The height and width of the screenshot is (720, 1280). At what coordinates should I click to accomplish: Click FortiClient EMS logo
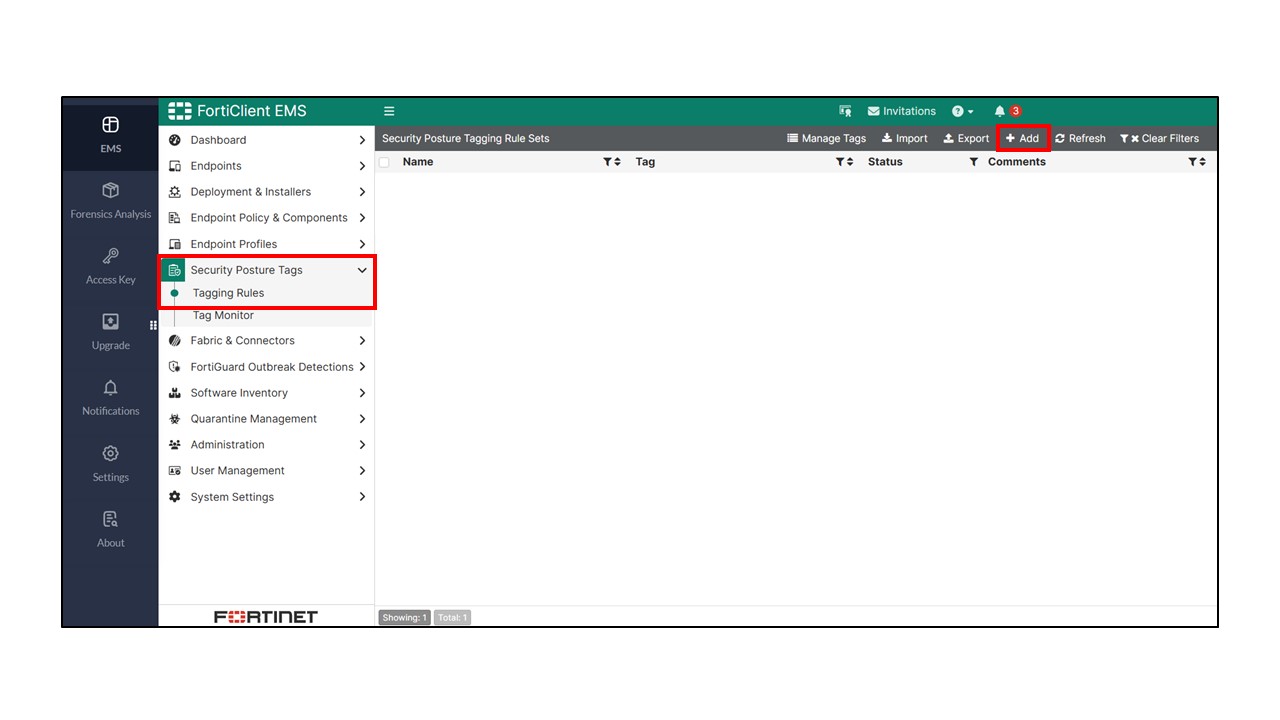coord(237,111)
